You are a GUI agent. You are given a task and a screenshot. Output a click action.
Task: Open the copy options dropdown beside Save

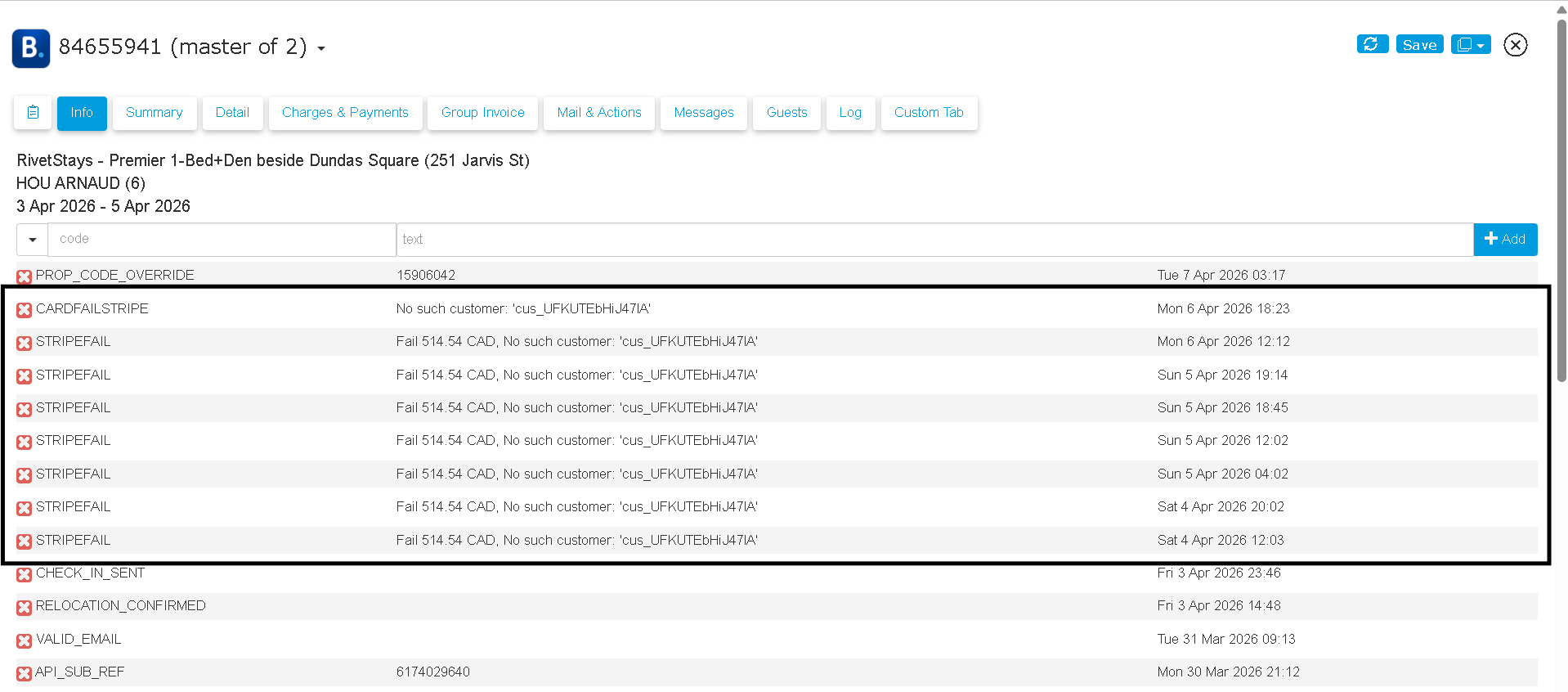(1471, 44)
